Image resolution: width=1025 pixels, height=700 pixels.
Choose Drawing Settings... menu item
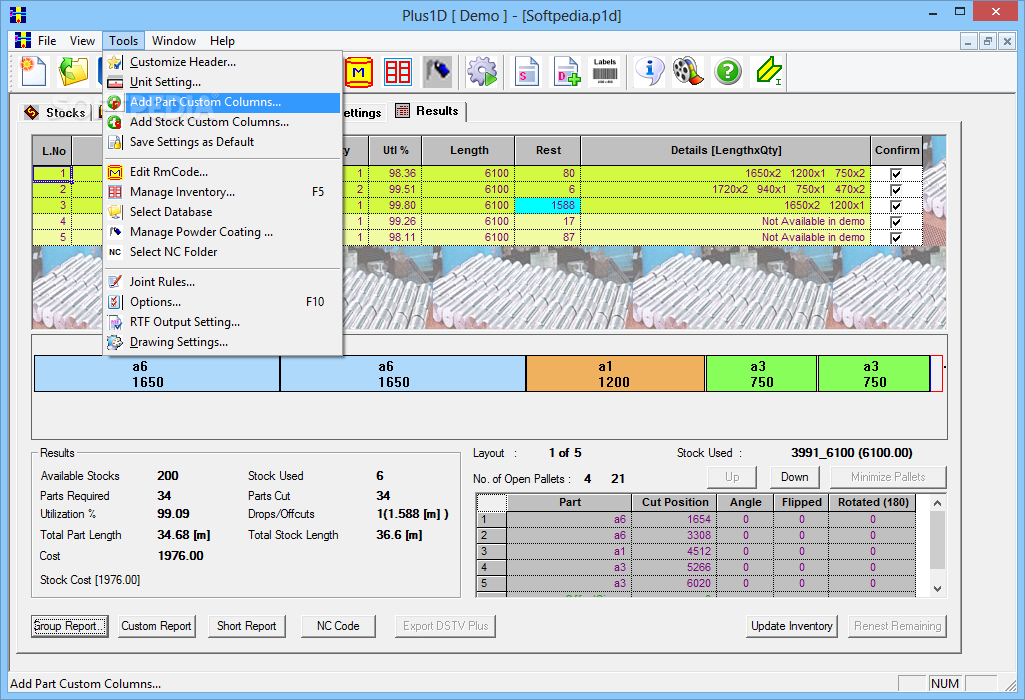[x=222, y=342]
